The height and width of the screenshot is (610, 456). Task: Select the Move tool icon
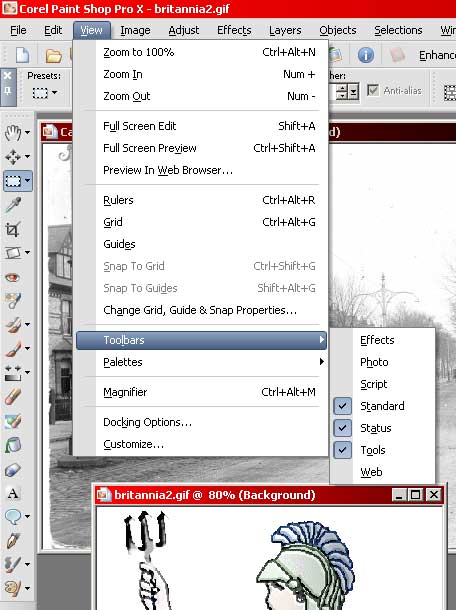(x=13, y=157)
